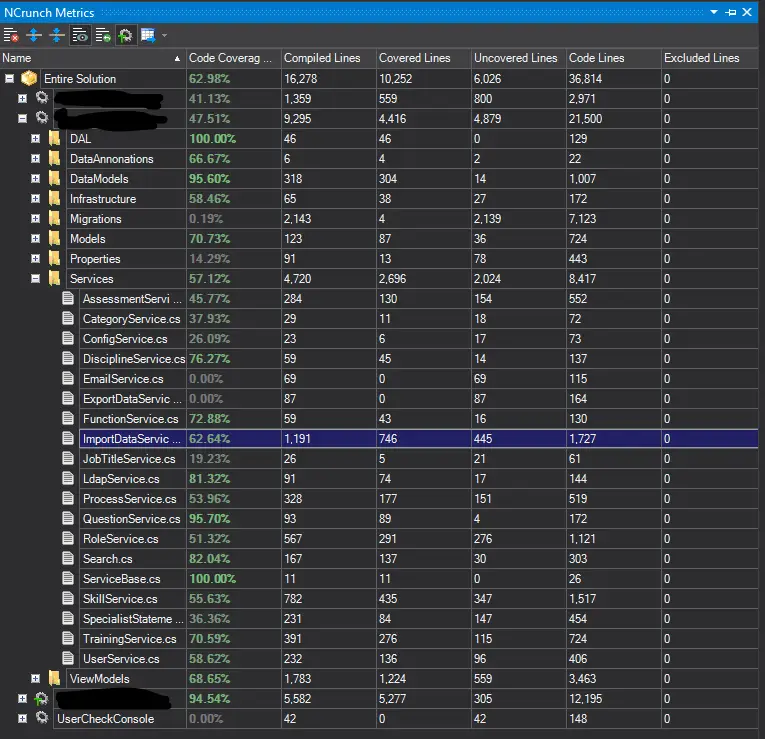Sort by the Excluded Lines column header
The width and height of the screenshot is (765, 739).
pos(710,58)
